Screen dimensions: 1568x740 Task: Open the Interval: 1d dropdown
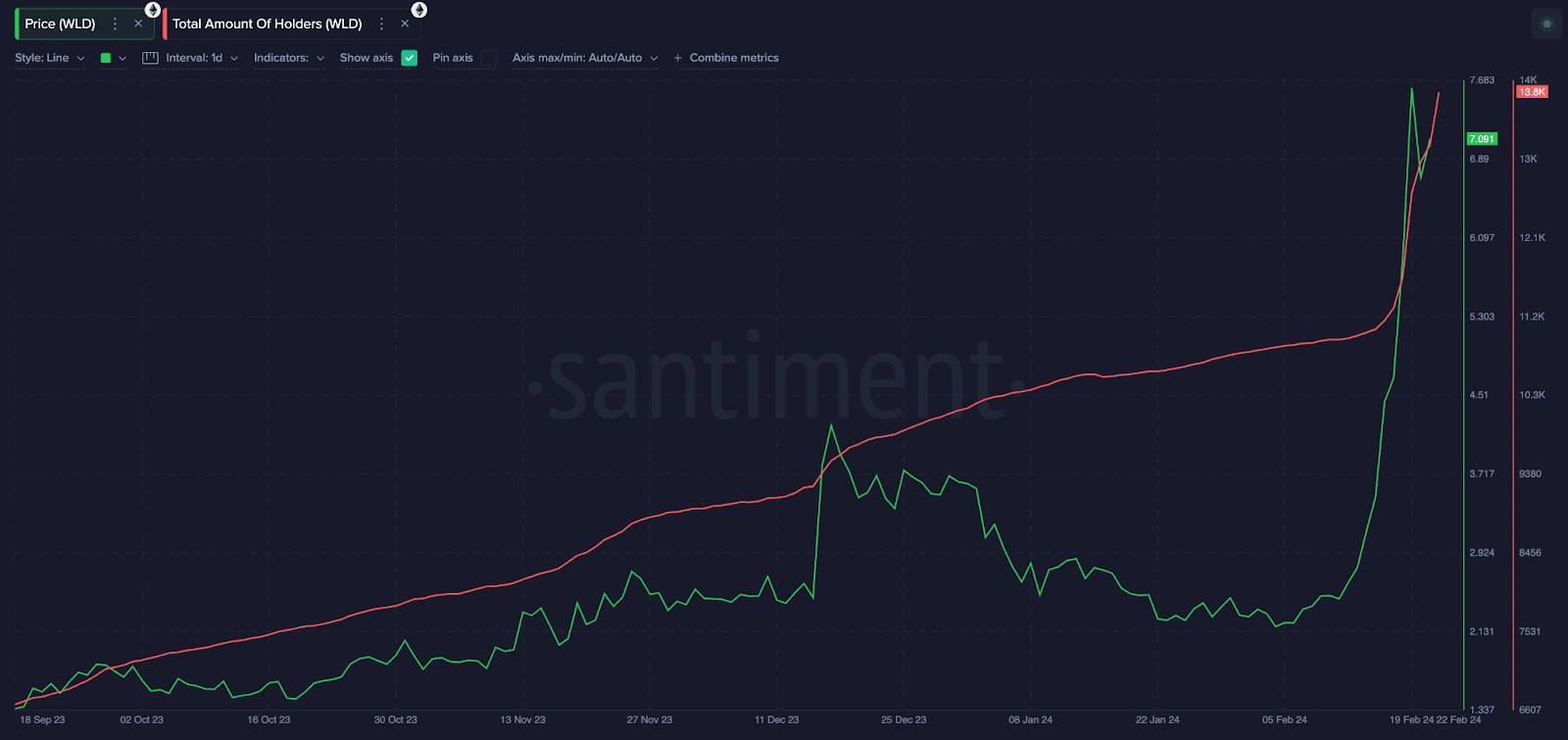point(201,58)
